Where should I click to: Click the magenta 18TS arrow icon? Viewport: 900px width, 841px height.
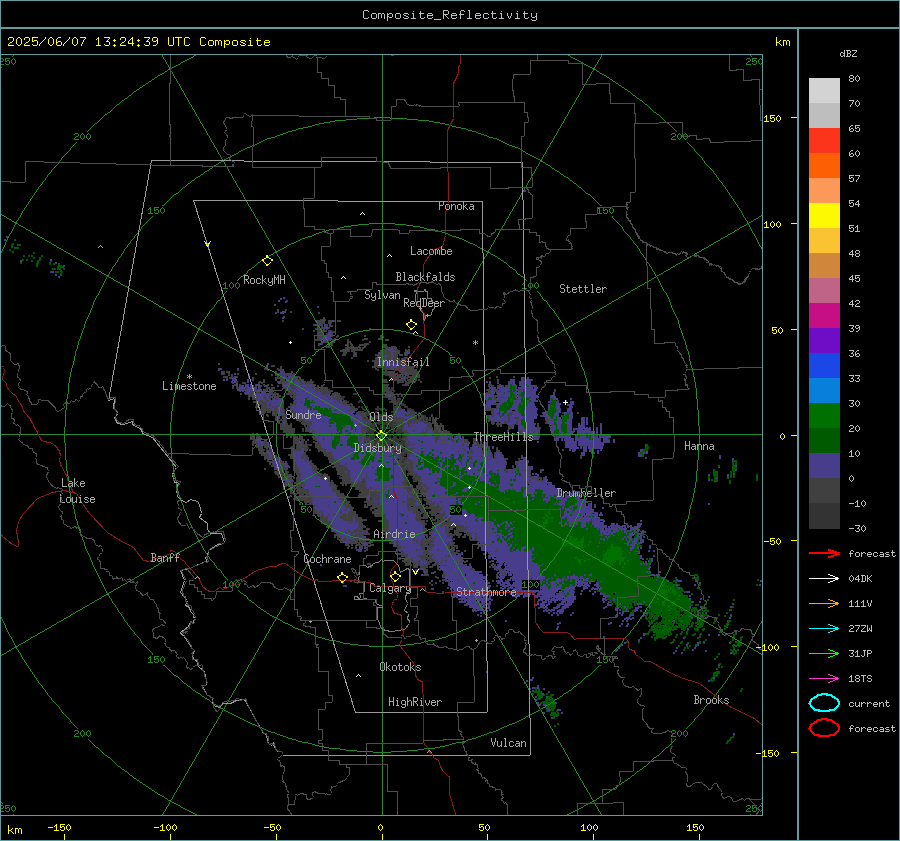click(824, 679)
